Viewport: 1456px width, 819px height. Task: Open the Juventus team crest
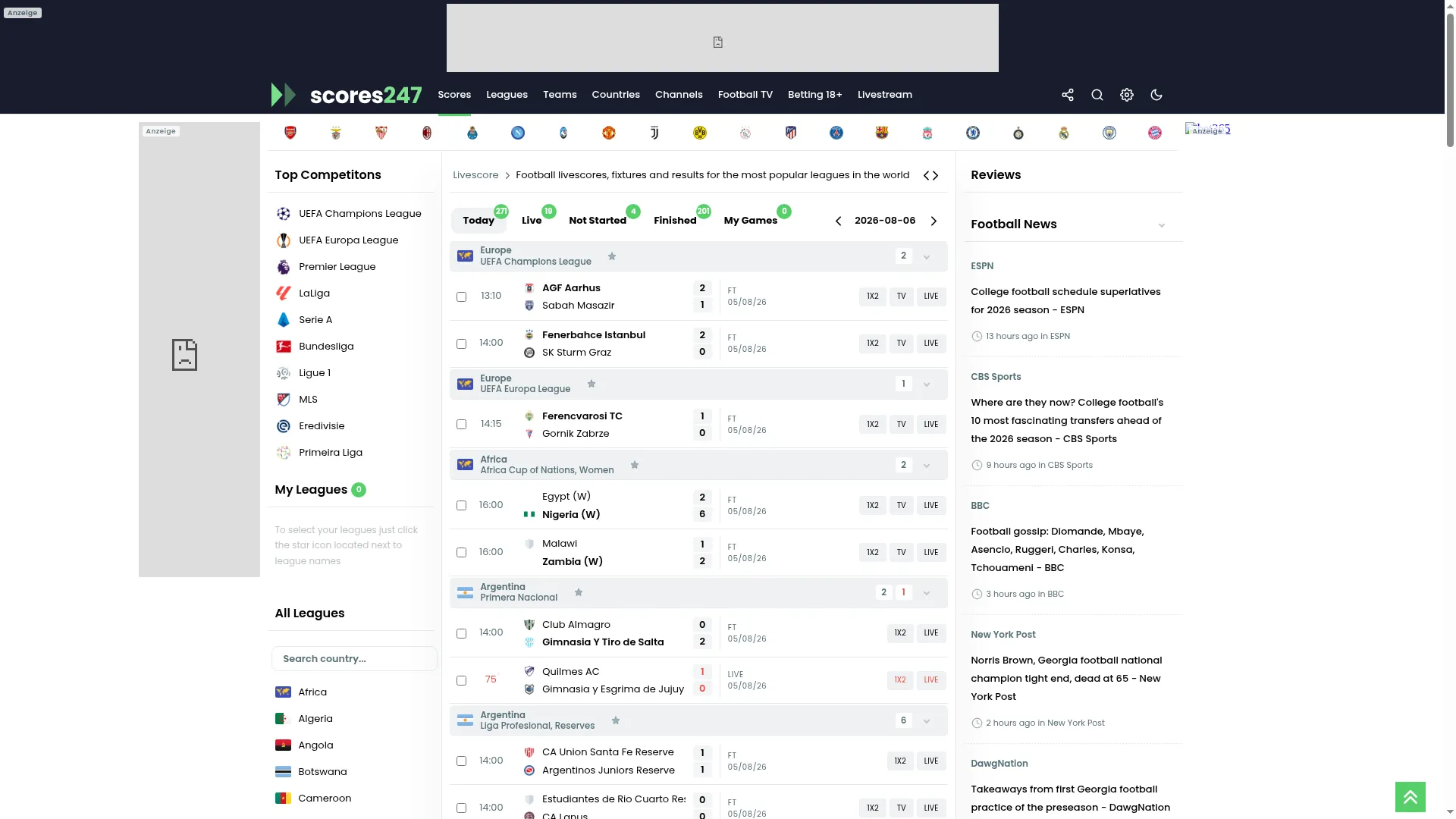click(654, 133)
